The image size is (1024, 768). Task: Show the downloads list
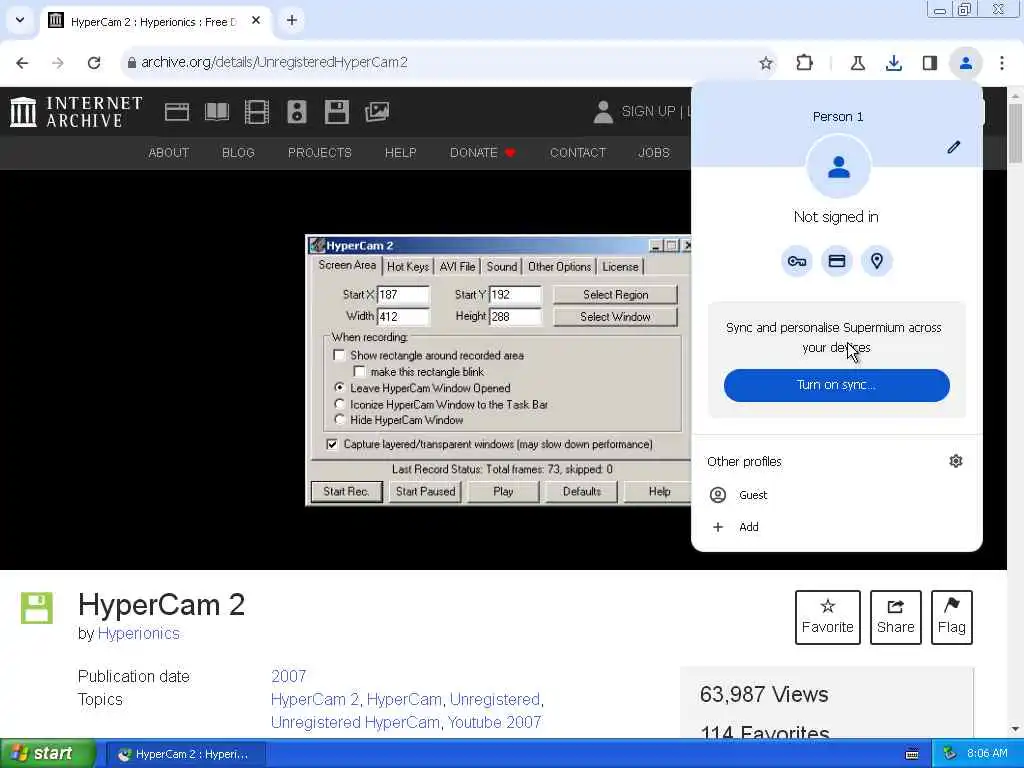tap(893, 63)
